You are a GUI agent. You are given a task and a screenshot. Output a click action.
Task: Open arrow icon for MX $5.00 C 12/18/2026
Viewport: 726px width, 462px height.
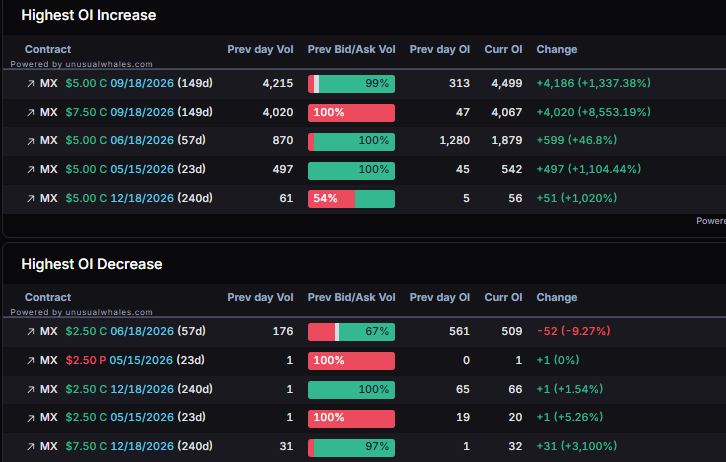tap(31, 199)
